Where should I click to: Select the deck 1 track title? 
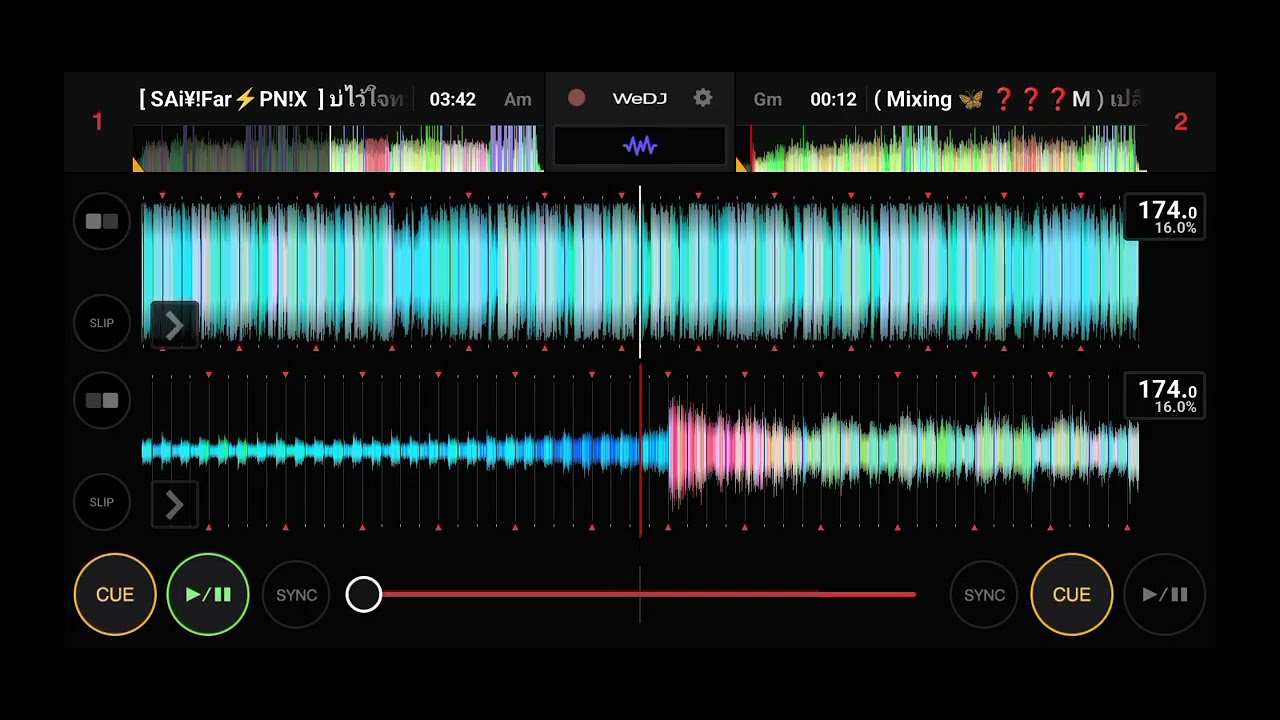271,99
